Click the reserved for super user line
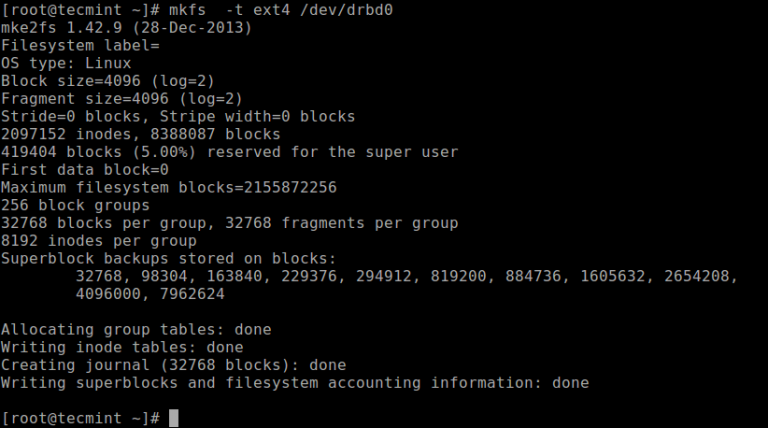Viewport: 768px width, 428px height. (x=230, y=152)
